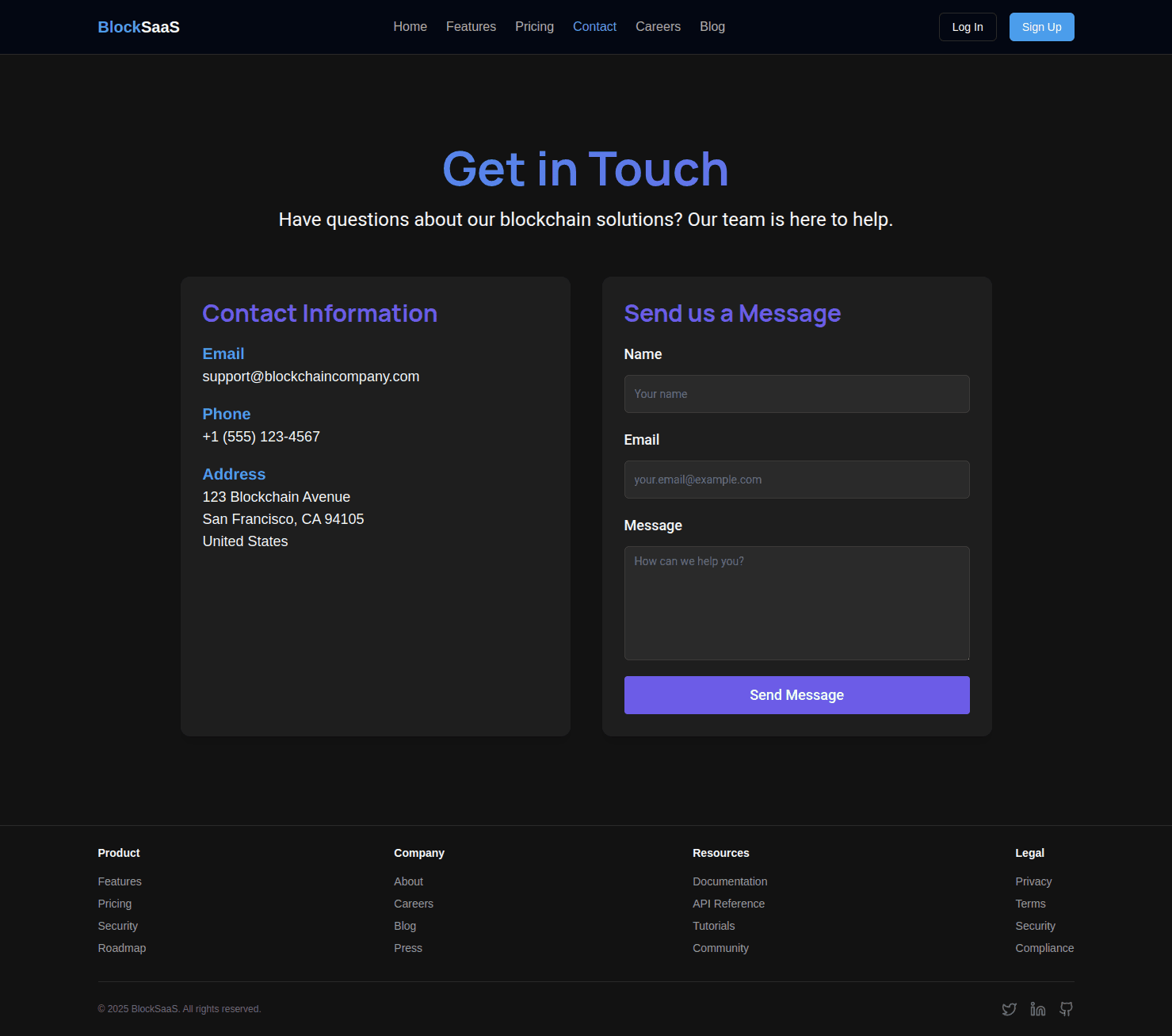Select the Contact navigation item
Viewport: 1172px width, 1036px height.
pos(594,26)
